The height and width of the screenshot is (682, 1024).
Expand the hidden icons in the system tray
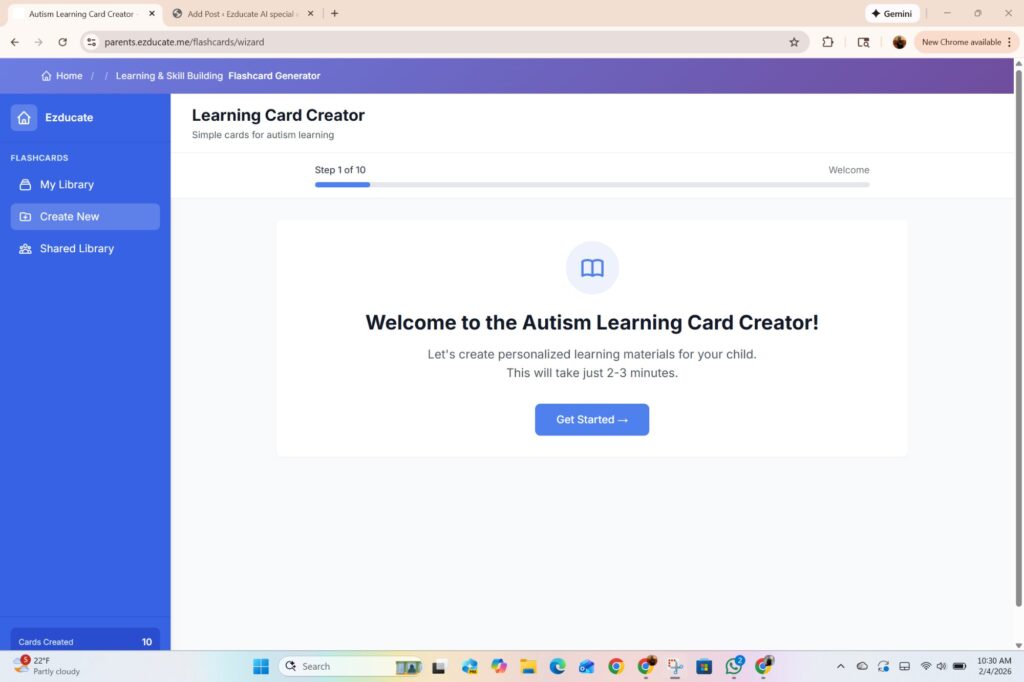click(840, 666)
